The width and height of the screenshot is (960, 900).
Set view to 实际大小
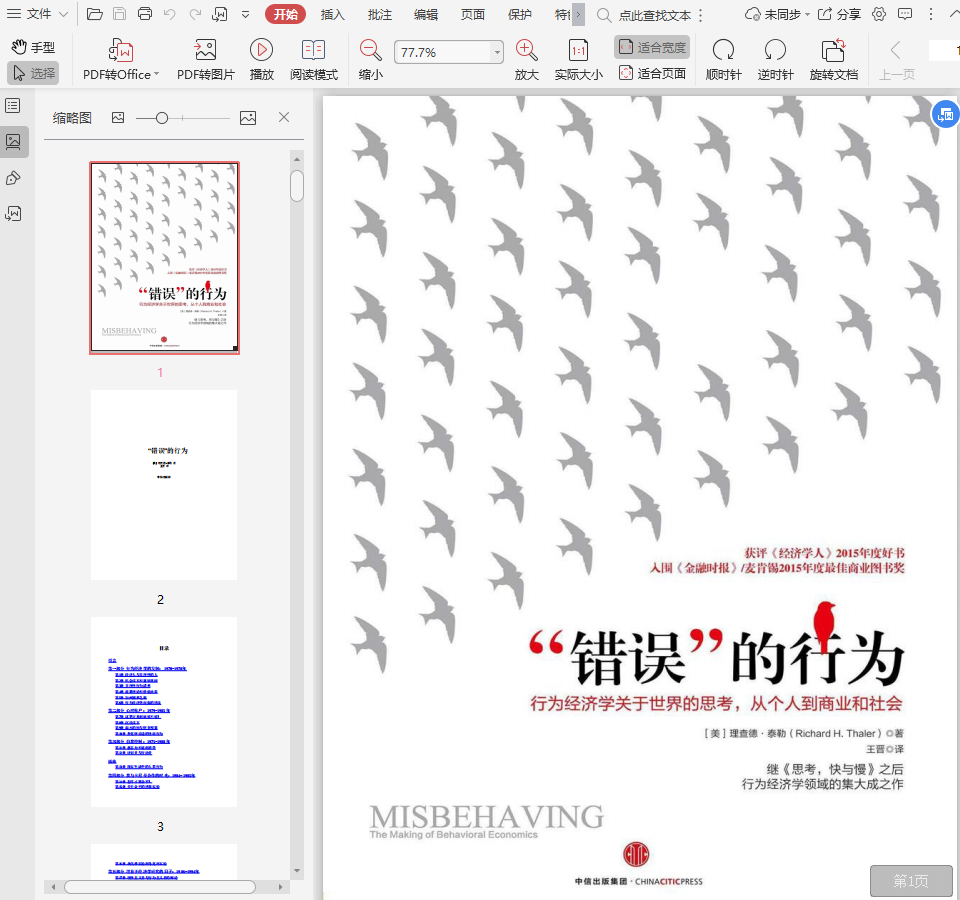click(579, 59)
